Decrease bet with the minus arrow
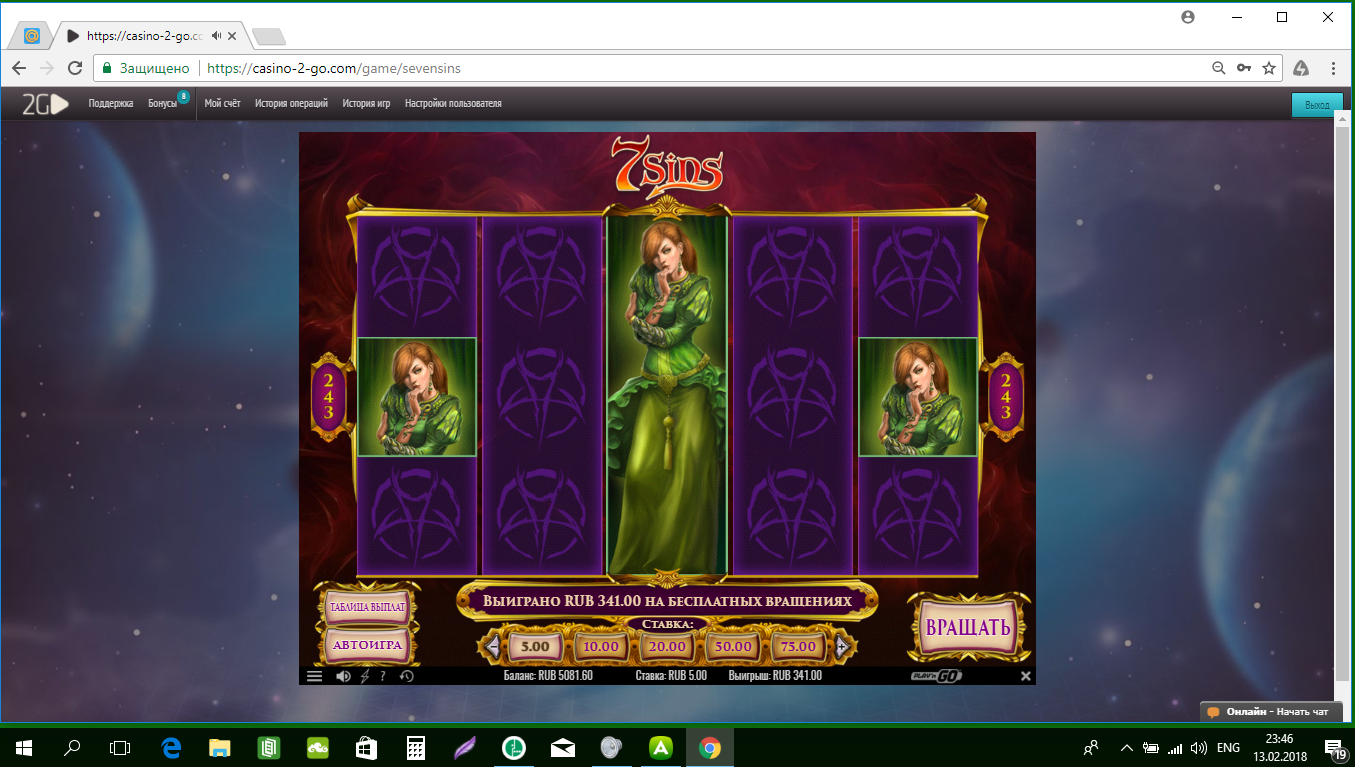The height and width of the screenshot is (767, 1355). [492, 646]
